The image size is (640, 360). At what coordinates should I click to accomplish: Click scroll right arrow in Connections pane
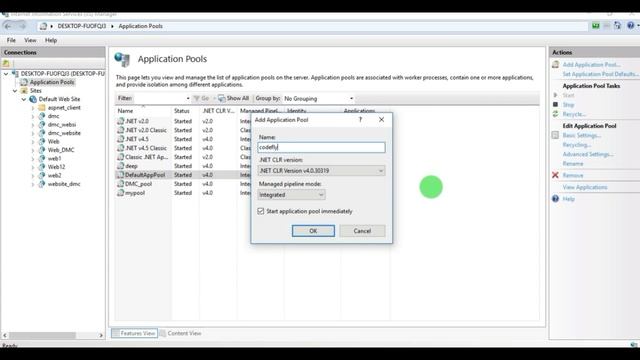pos(101,335)
